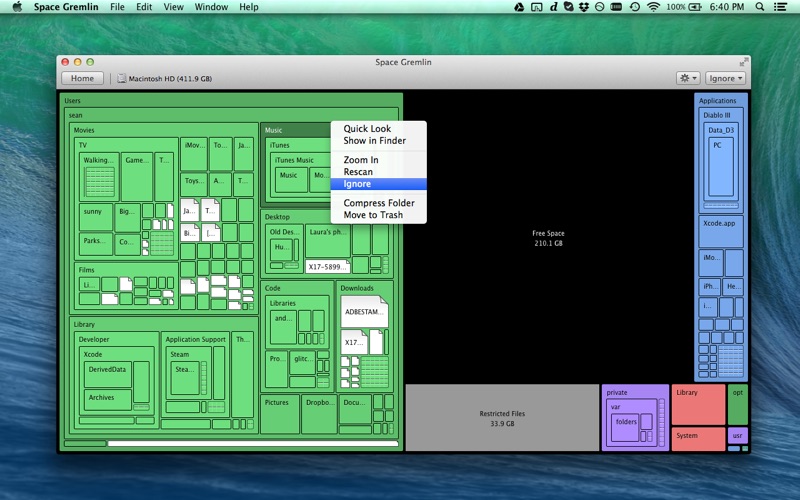The height and width of the screenshot is (500, 800).
Task: Open the Wi-Fi status menu
Action: (653, 7)
